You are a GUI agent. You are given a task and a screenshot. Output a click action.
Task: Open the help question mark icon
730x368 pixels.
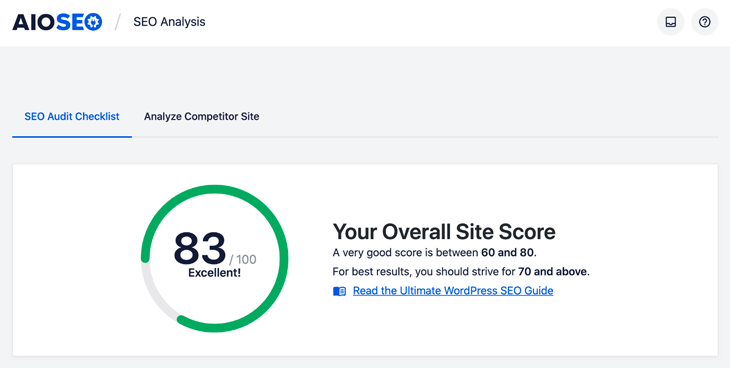(x=704, y=22)
